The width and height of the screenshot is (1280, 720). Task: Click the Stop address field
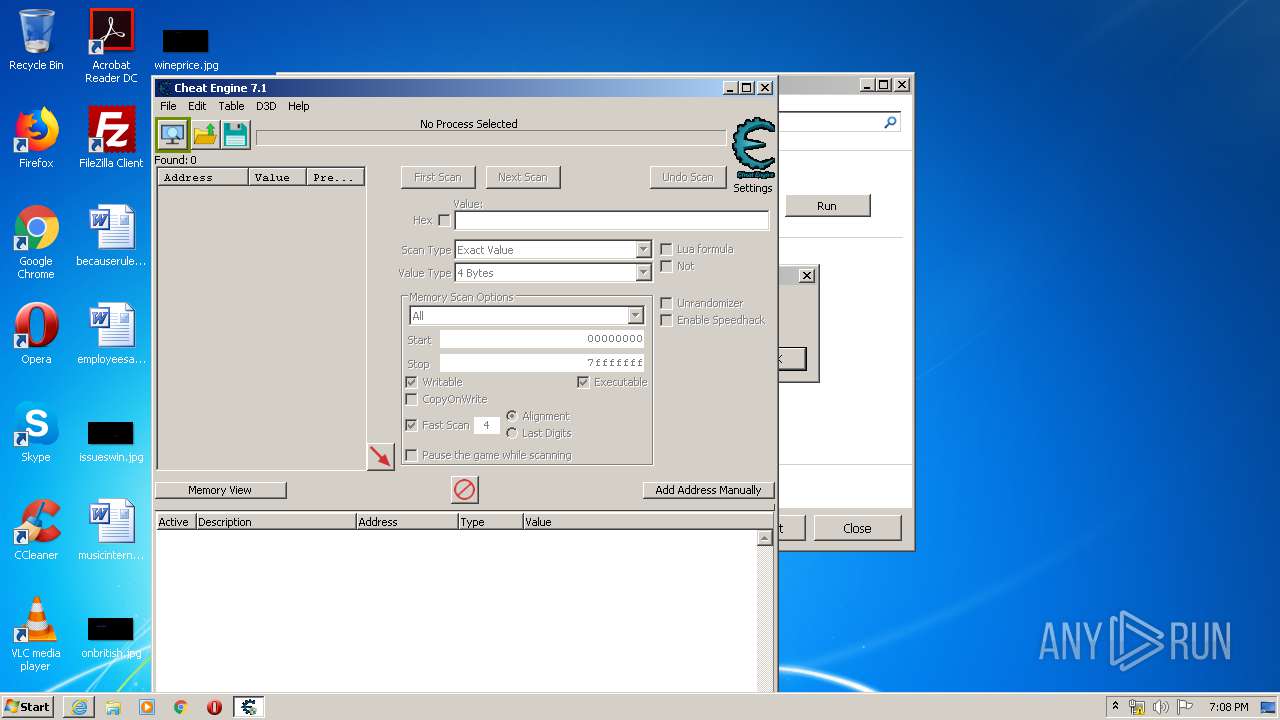pyautogui.click(x=542, y=363)
